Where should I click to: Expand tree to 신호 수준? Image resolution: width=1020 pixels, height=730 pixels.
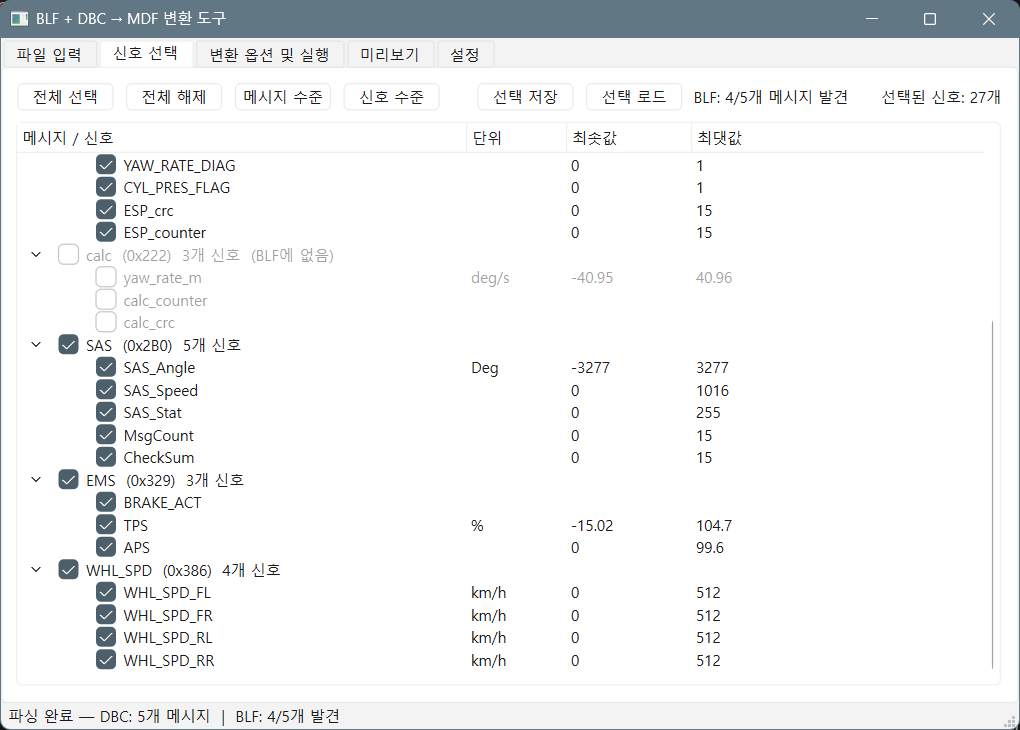click(x=391, y=97)
